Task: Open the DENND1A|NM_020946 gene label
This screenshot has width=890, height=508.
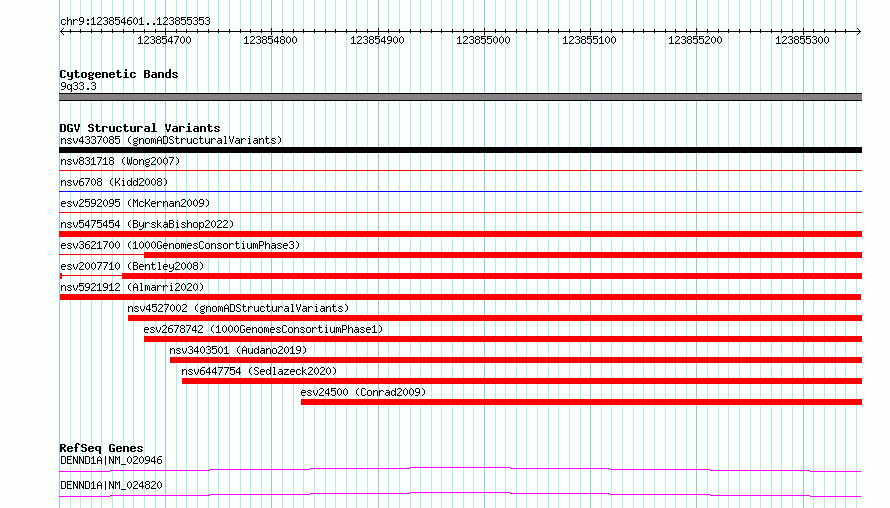Action: click(111, 460)
